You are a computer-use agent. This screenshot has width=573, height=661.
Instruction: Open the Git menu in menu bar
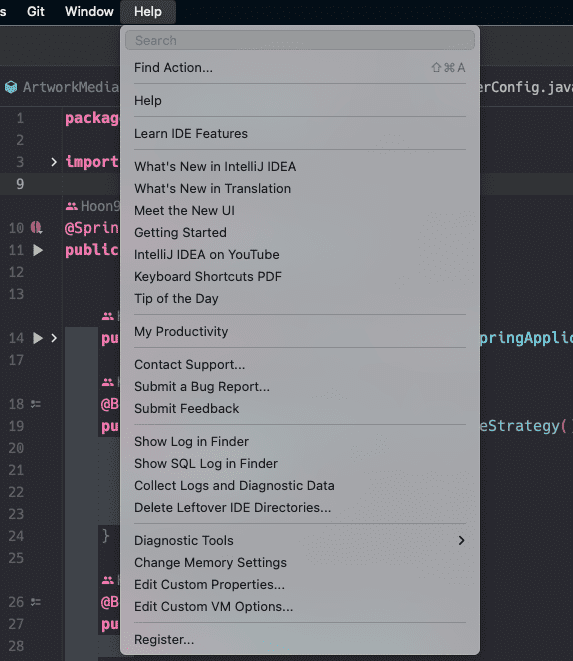[x=35, y=11]
